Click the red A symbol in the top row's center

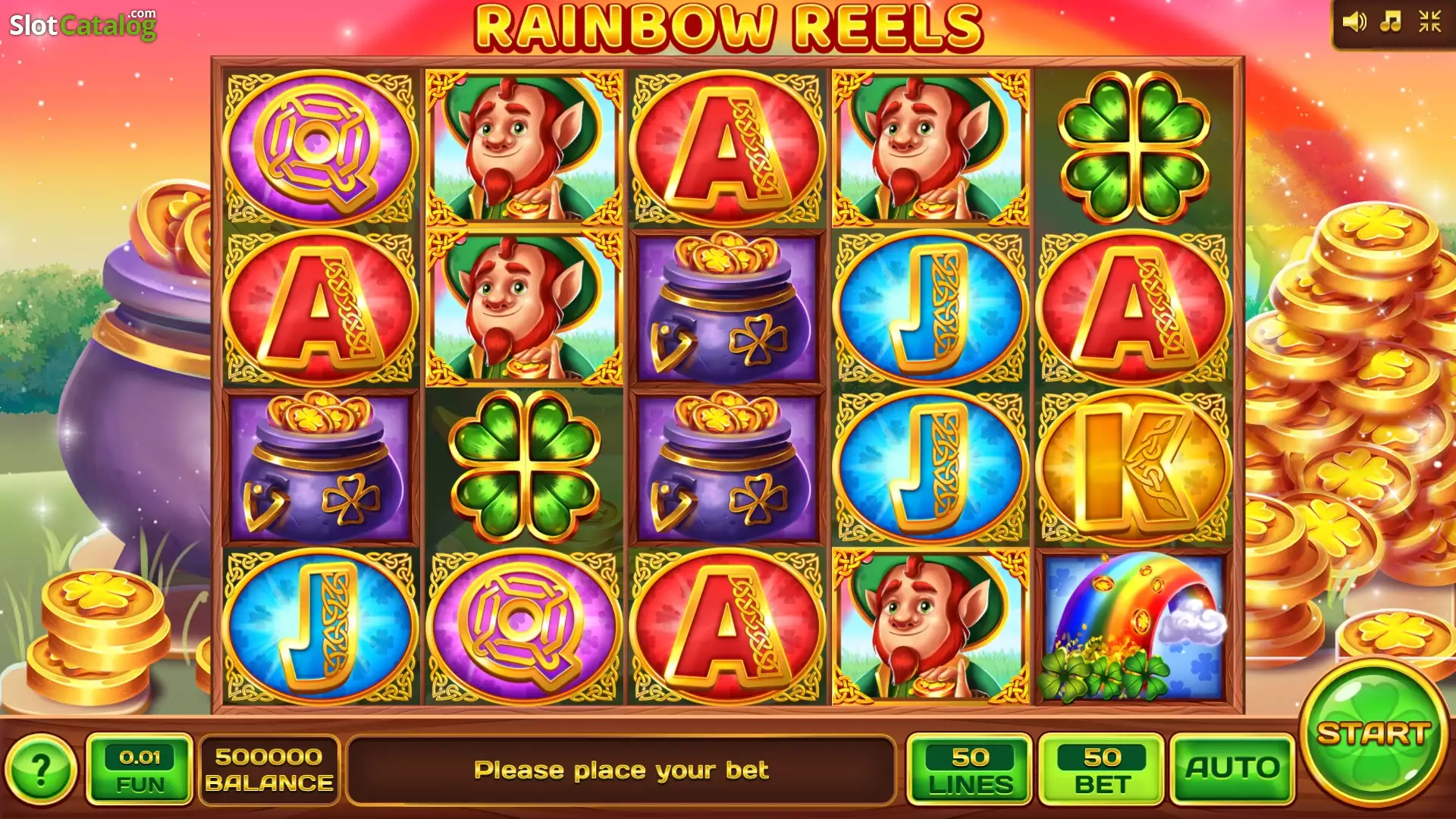tap(727, 147)
